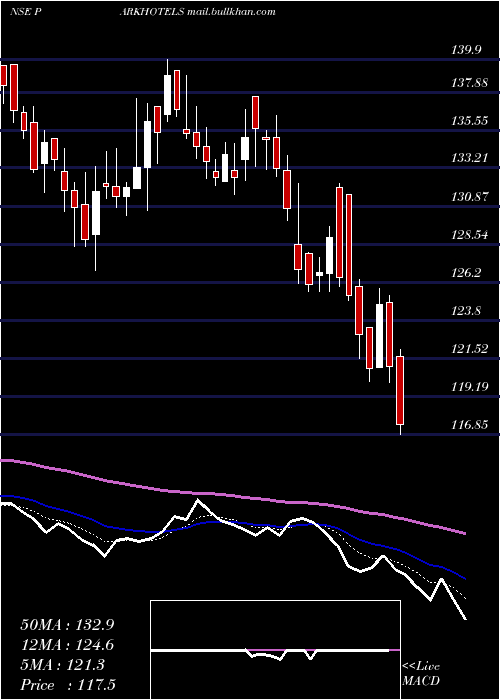Click the 128.54 price level label

tap(470, 235)
